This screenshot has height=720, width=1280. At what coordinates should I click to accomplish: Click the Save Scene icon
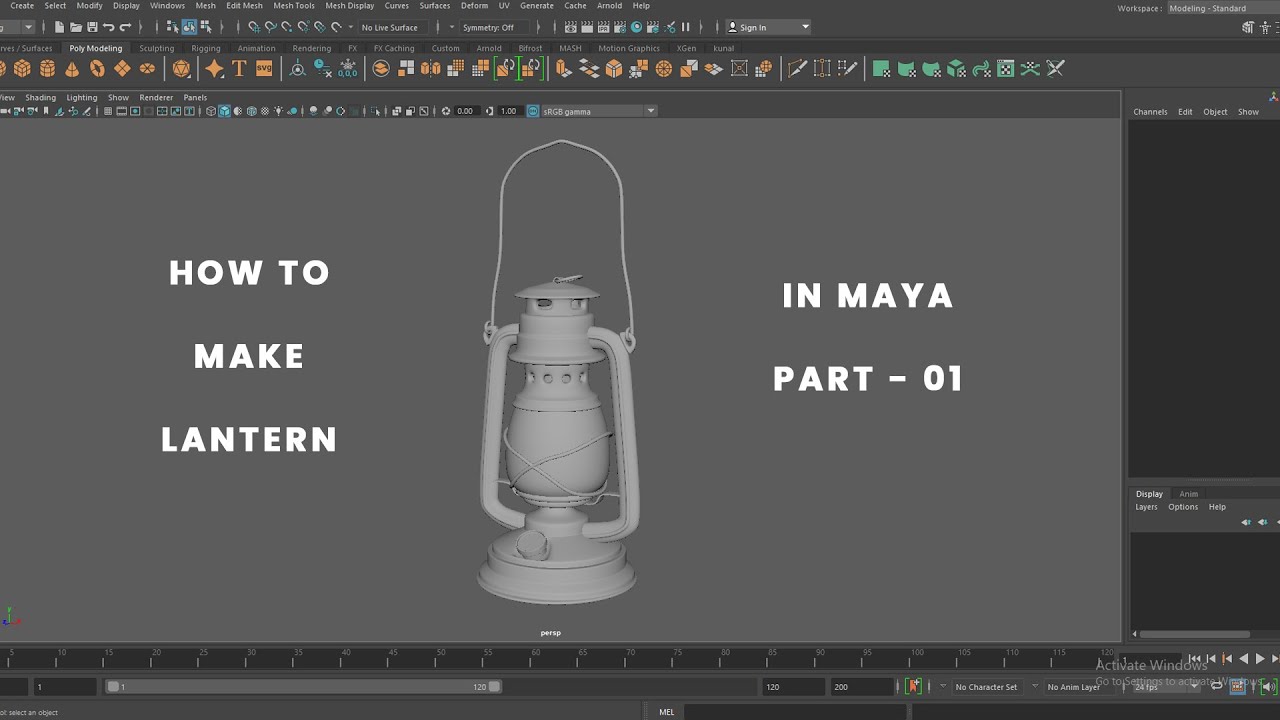tap(92, 27)
